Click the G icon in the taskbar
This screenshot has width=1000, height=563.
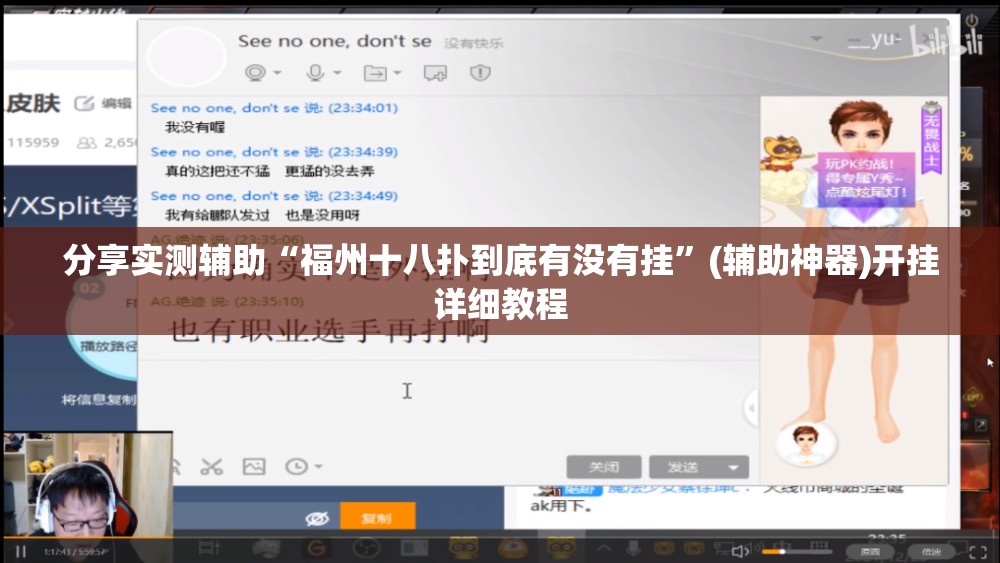click(316, 548)
